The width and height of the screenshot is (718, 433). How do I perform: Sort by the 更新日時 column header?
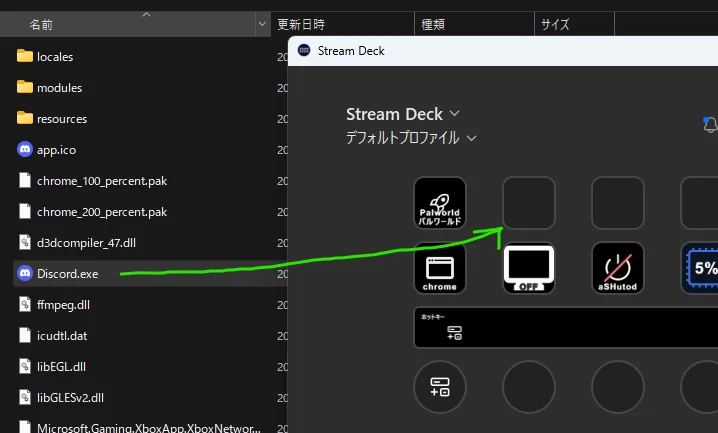click(343, 24)
